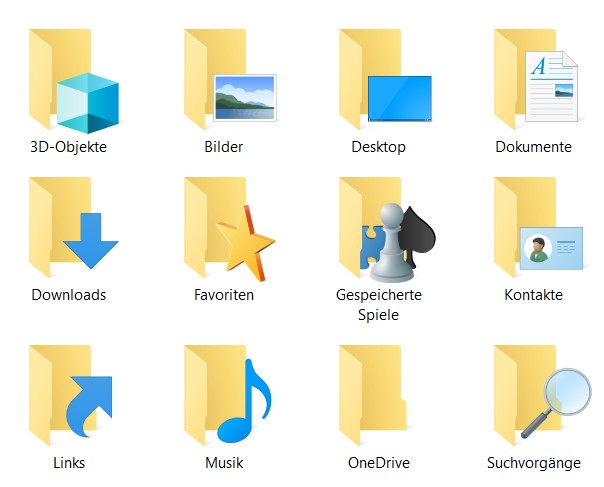Click the Dokumente folder icon
The image size is (604, 487).
(x=535, y=80)
